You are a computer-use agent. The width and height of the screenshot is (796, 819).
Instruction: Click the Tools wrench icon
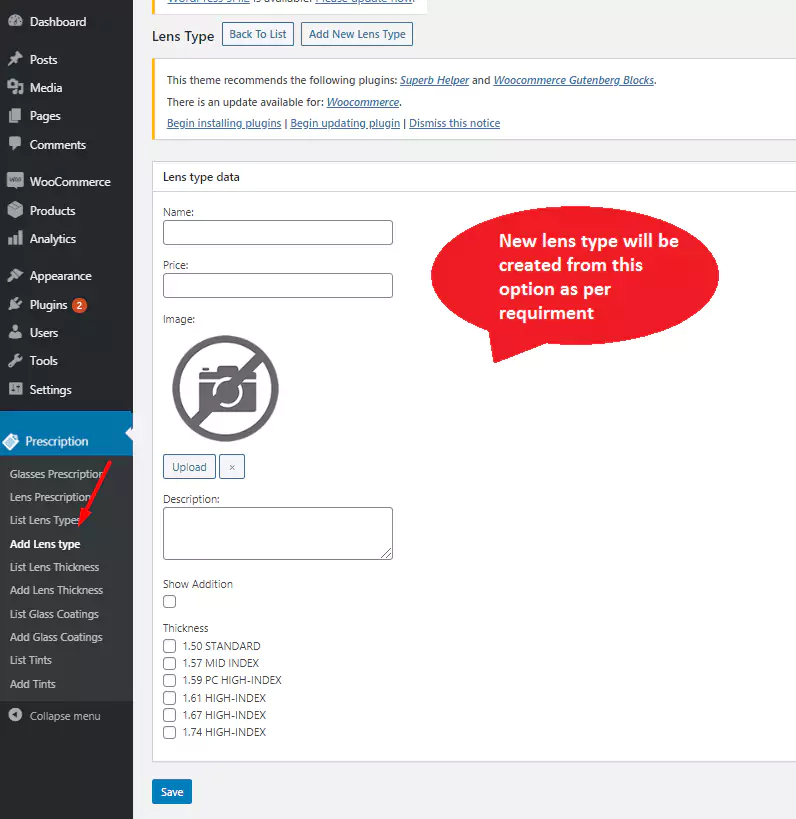click(x=16, y=360)
